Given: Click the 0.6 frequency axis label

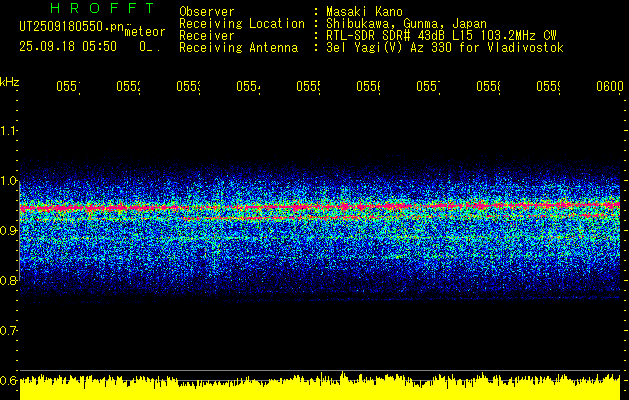Looking at the screenshot, I should pyautogui.click(x=8, y=380).
